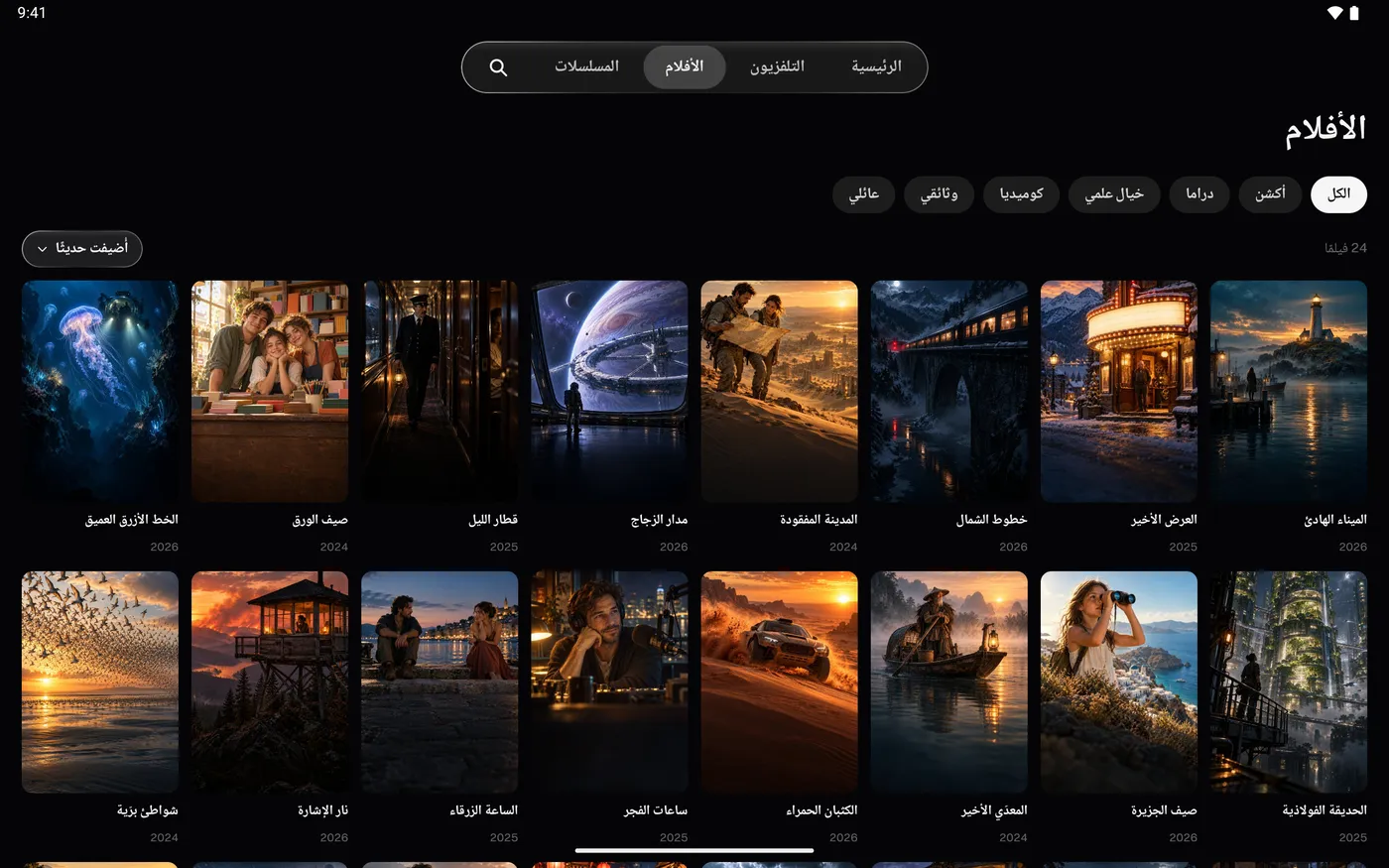This screenshot has width=1389, height=868.
Task: Open the المعدّي الأخير boat poster
Action: tap(949, 682)
